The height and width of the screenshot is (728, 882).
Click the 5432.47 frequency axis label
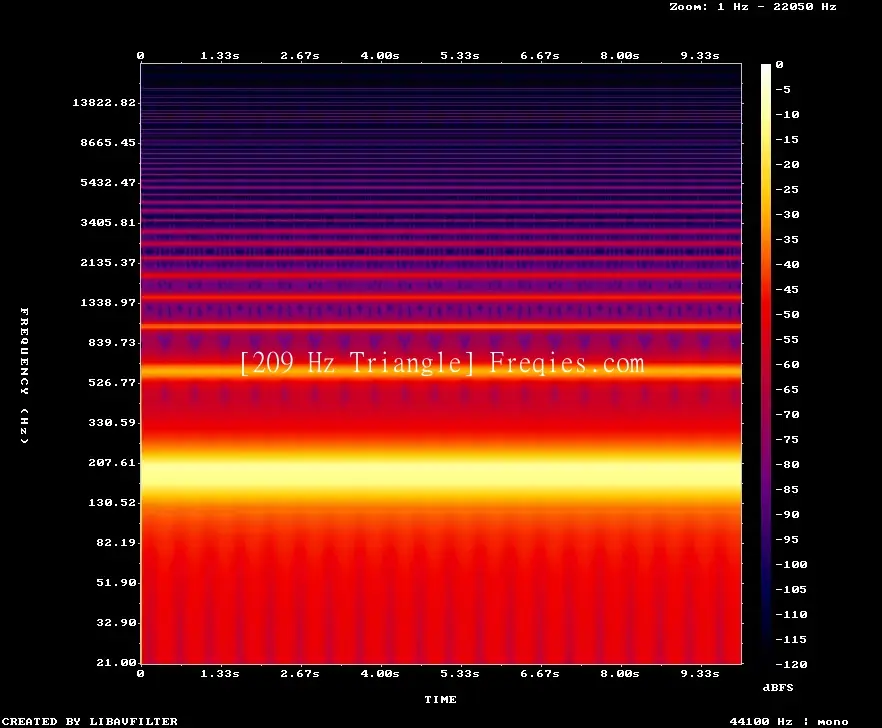pyautogui.click(x=108, y=182)
